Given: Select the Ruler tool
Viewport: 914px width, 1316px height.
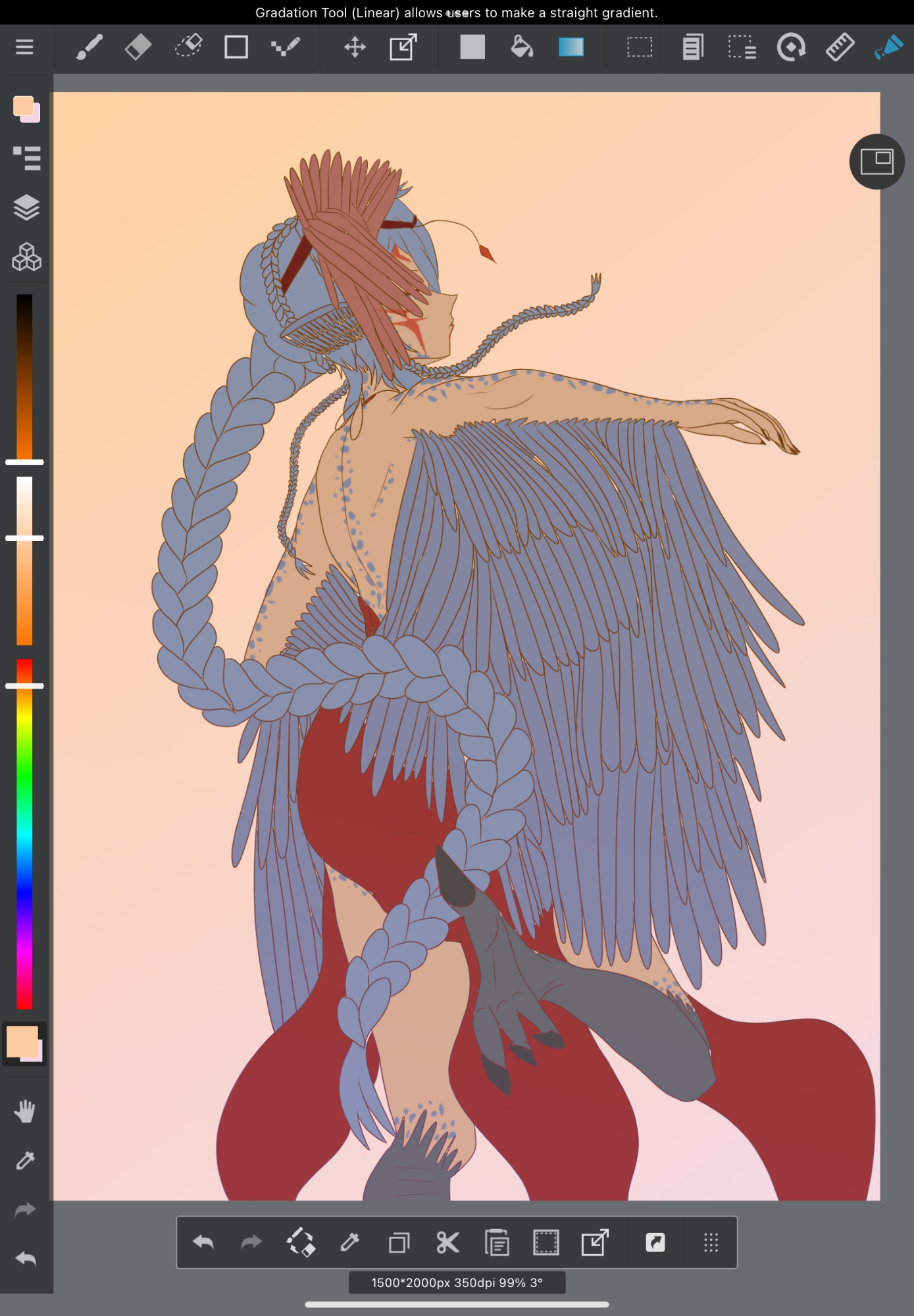Looking at the screenshot, I should pos(840,47).
